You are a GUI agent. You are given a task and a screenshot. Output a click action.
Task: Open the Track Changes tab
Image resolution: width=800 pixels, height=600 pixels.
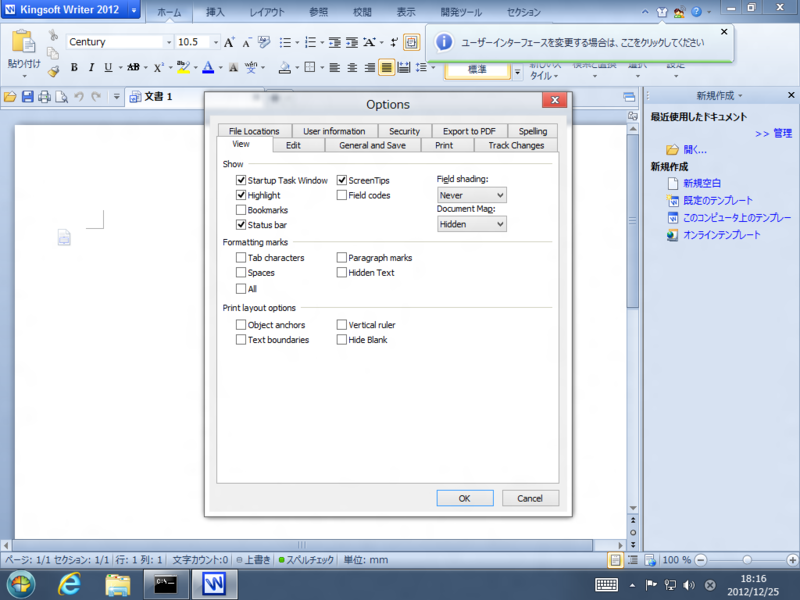coord(516,145)
